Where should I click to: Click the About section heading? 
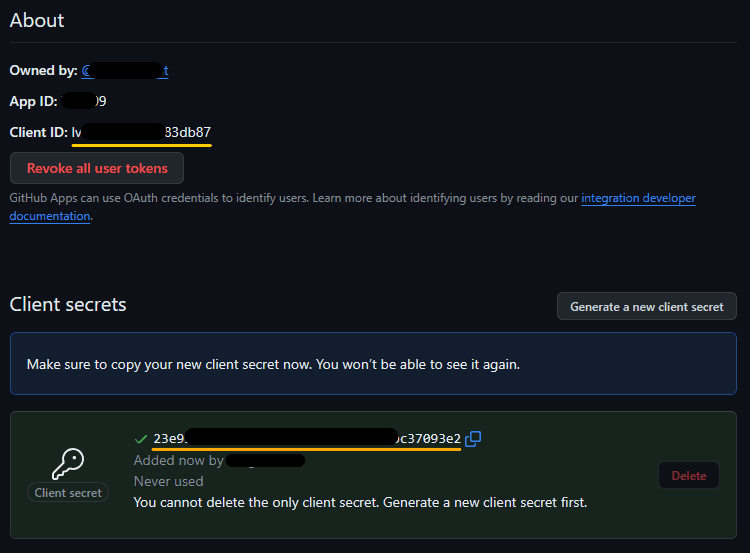(37, 20)
